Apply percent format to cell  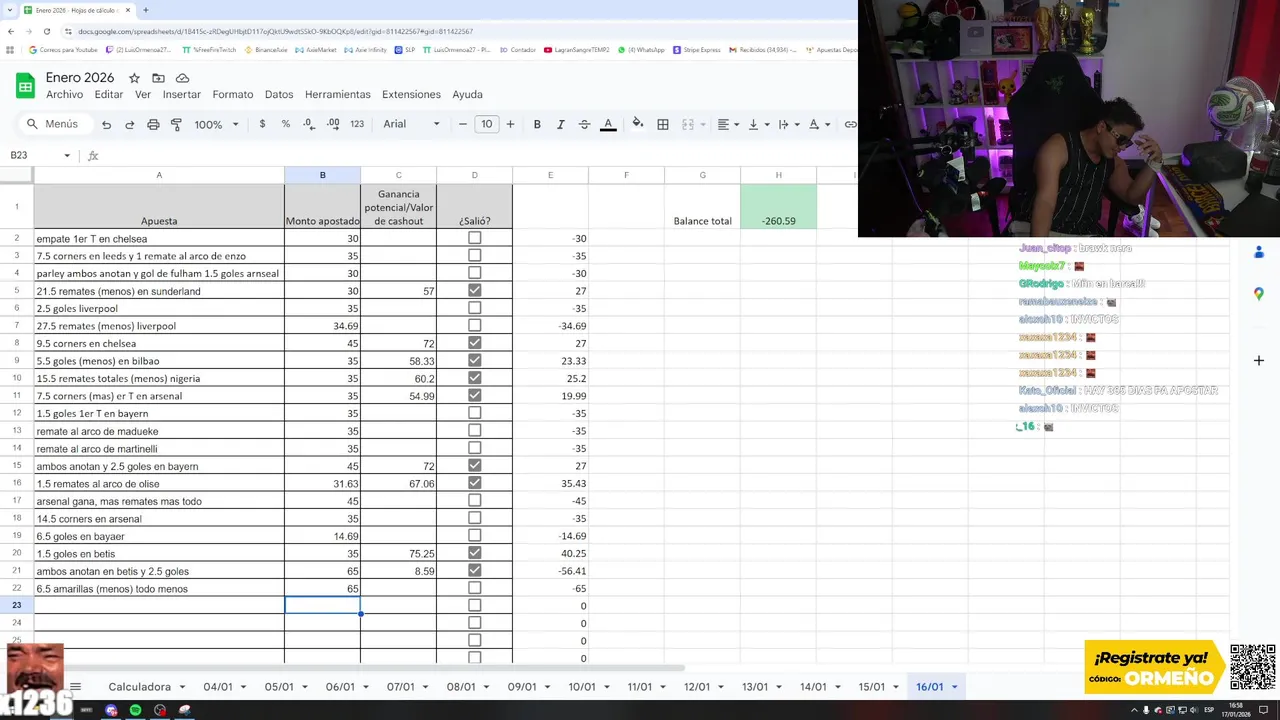(x=286, y=124)
